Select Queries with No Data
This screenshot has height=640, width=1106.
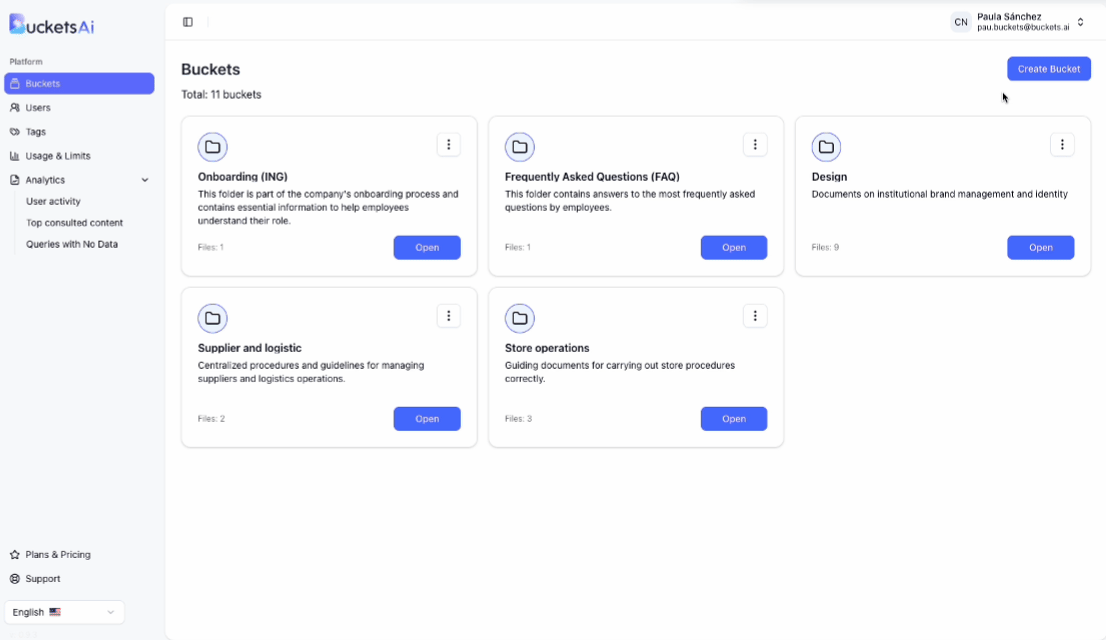pos(72,244)
